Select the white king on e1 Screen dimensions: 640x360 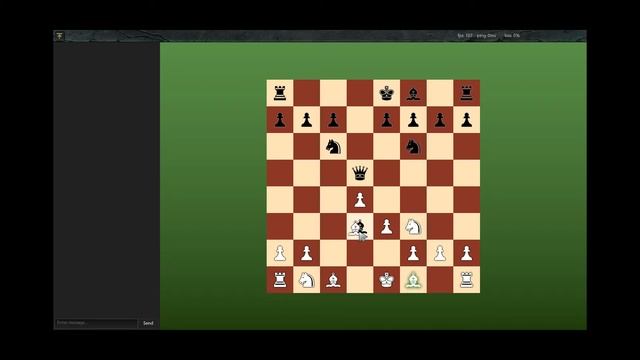coord(387,280)
